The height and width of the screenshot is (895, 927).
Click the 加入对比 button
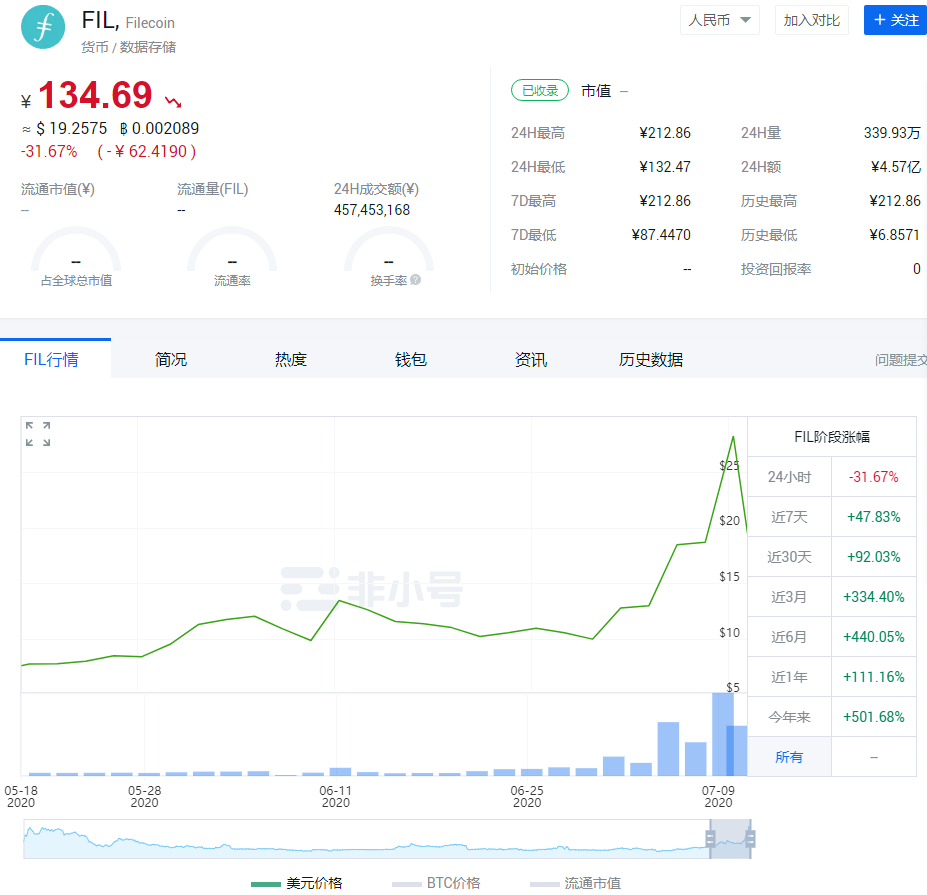click(x=812, y=20)
